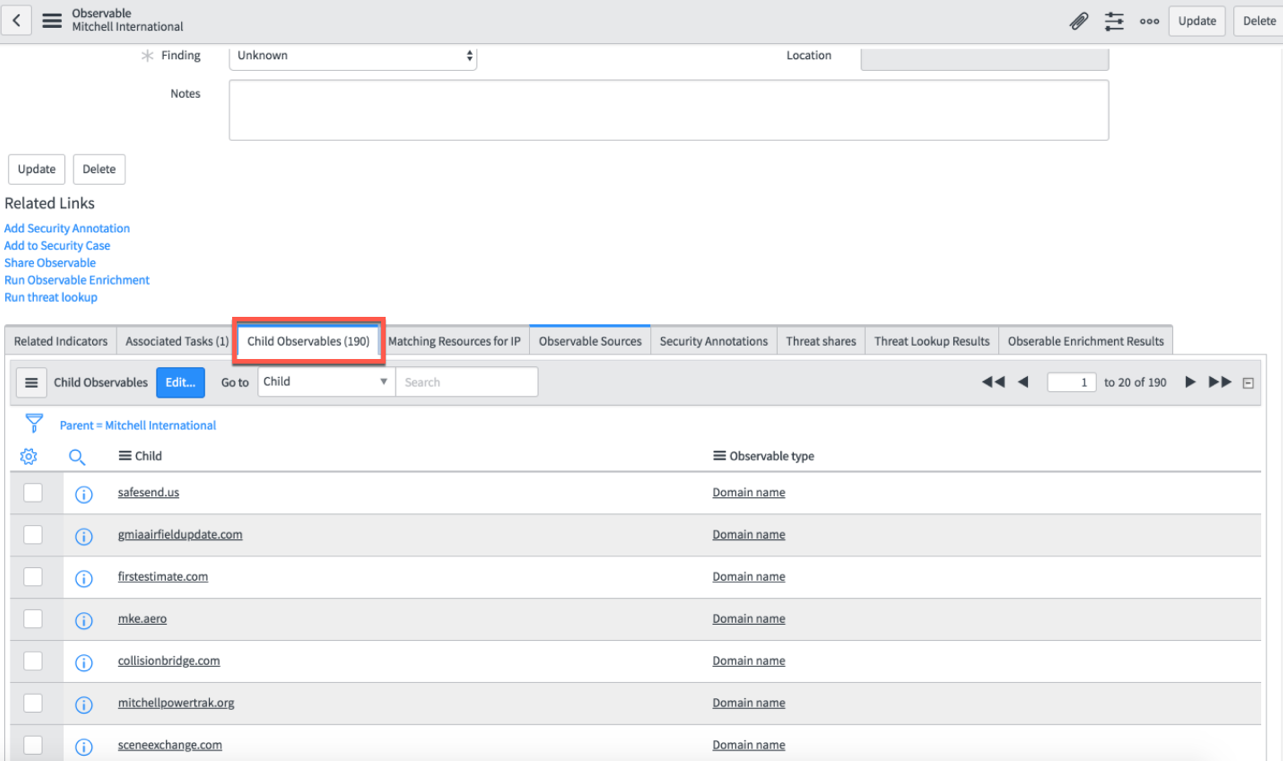This screenshot has height=761, width=1283.
Task: Open attachments via paperclip icon
Action: point(1079,21)
